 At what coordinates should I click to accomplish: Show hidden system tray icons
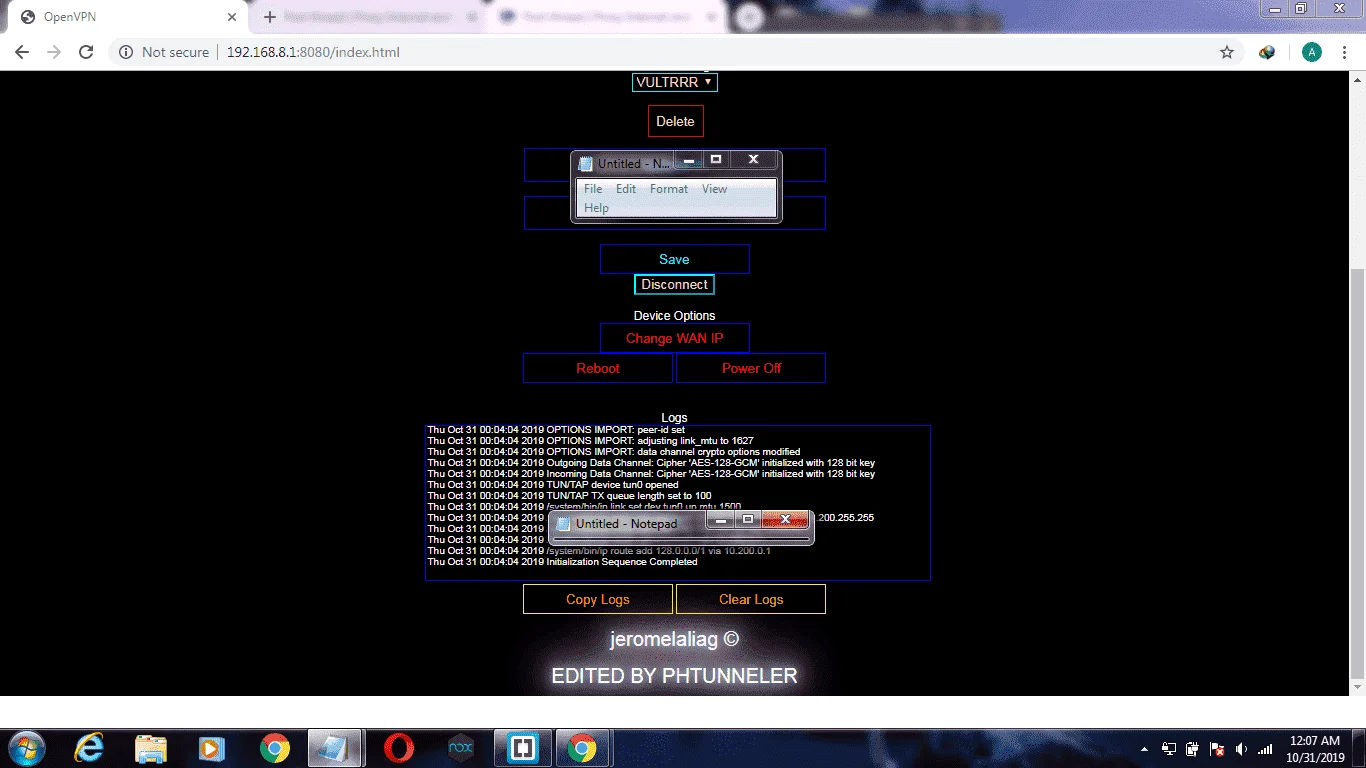[x=1145, y=749]
